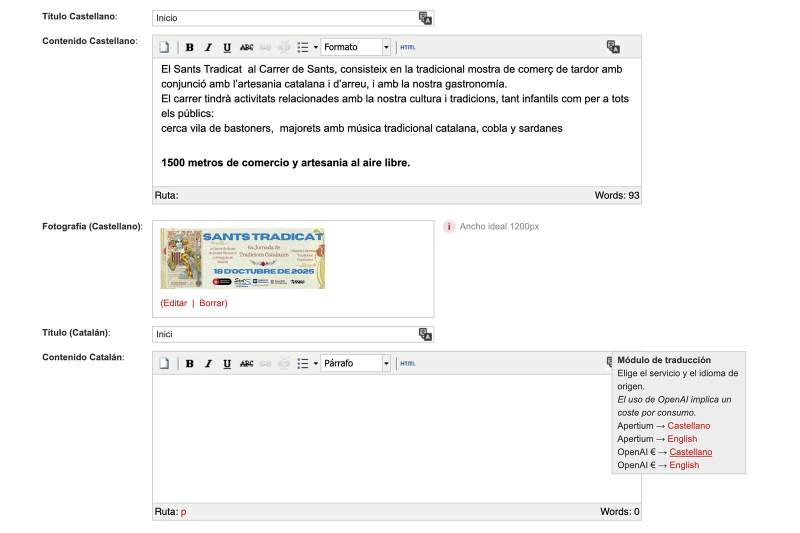The width and height of the screenshot is (800, 533).
Task: Click the Título Castellano input field
Action: coord(285,18)
